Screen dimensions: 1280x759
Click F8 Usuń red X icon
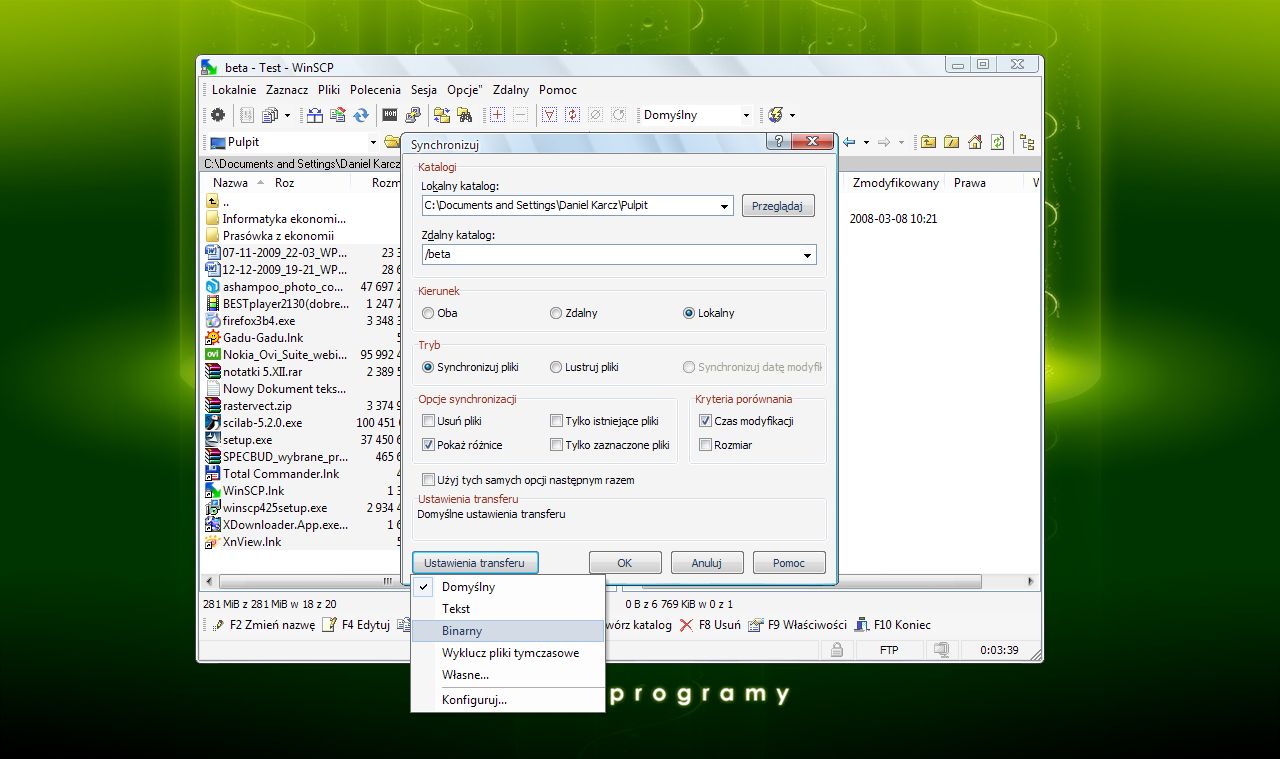[686, 625]
